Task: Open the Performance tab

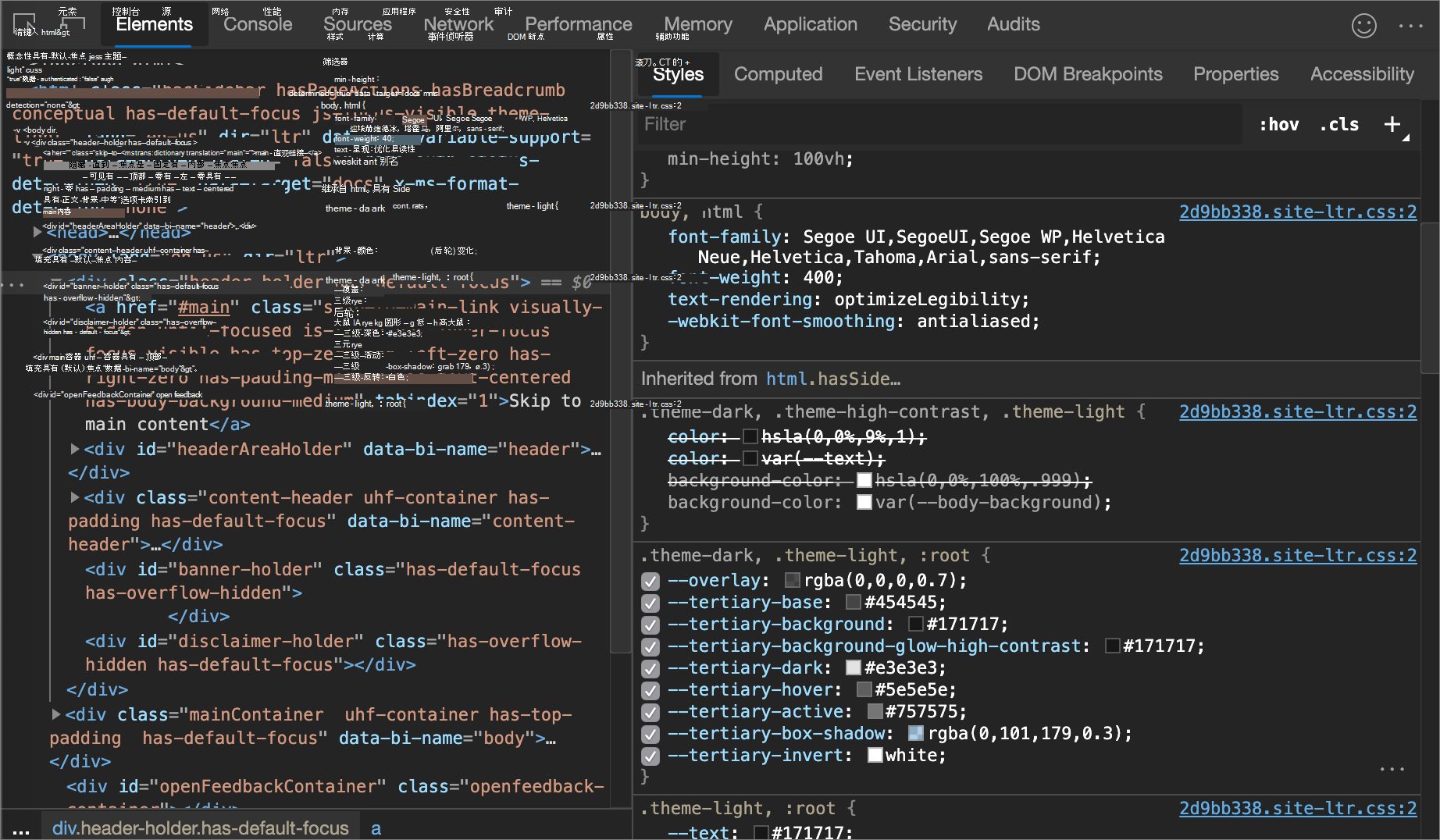Action: coord(579,24)
